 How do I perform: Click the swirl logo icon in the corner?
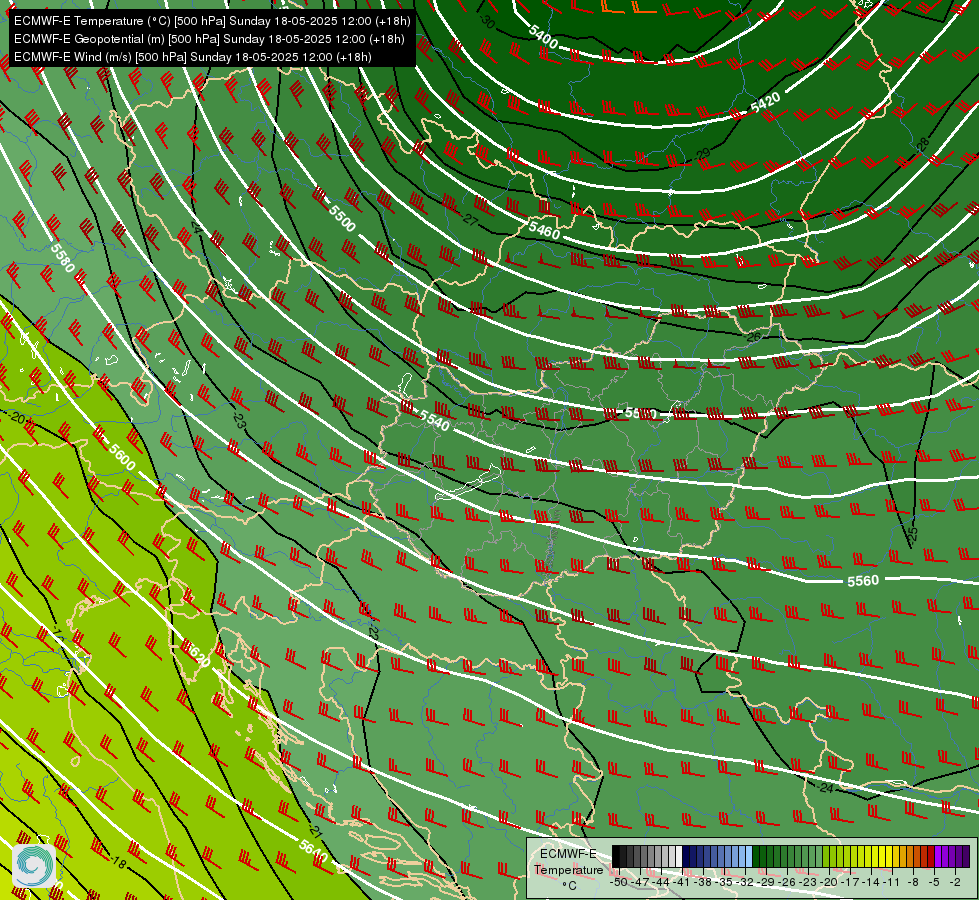34,864
